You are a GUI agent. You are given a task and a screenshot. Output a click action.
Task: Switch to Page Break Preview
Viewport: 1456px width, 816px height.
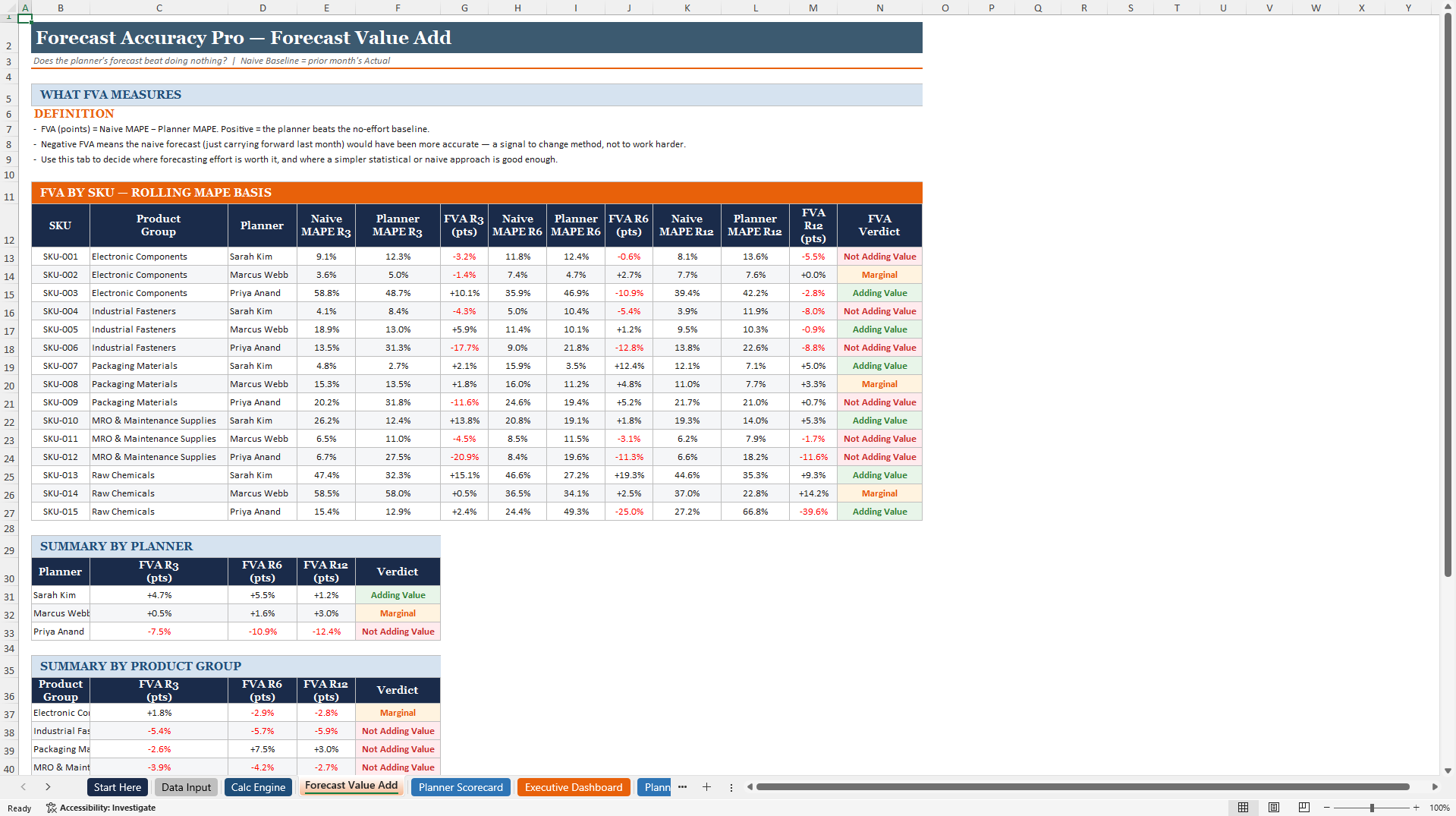(1304, 808)
